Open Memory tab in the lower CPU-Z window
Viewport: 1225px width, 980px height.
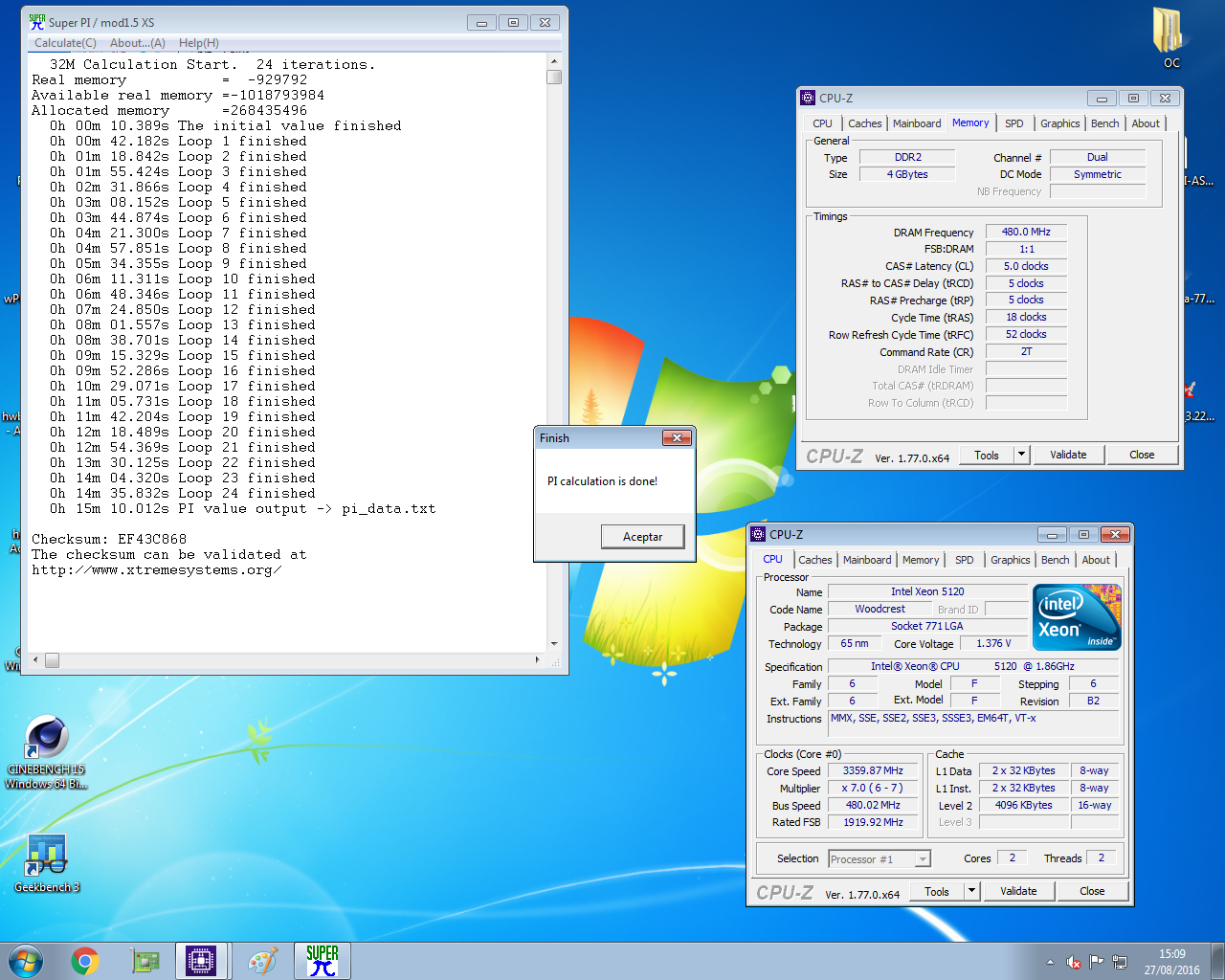(921, 560)
